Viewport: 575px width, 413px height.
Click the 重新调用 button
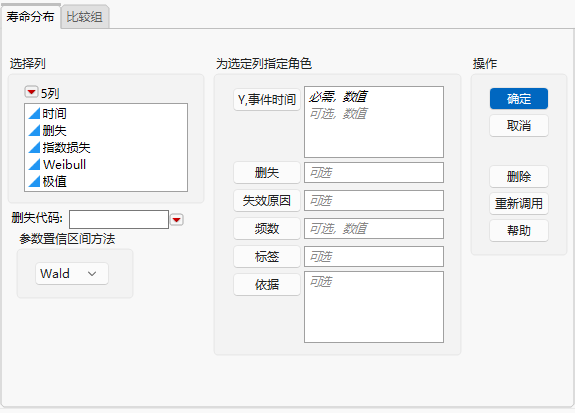[x=519, y=204]
